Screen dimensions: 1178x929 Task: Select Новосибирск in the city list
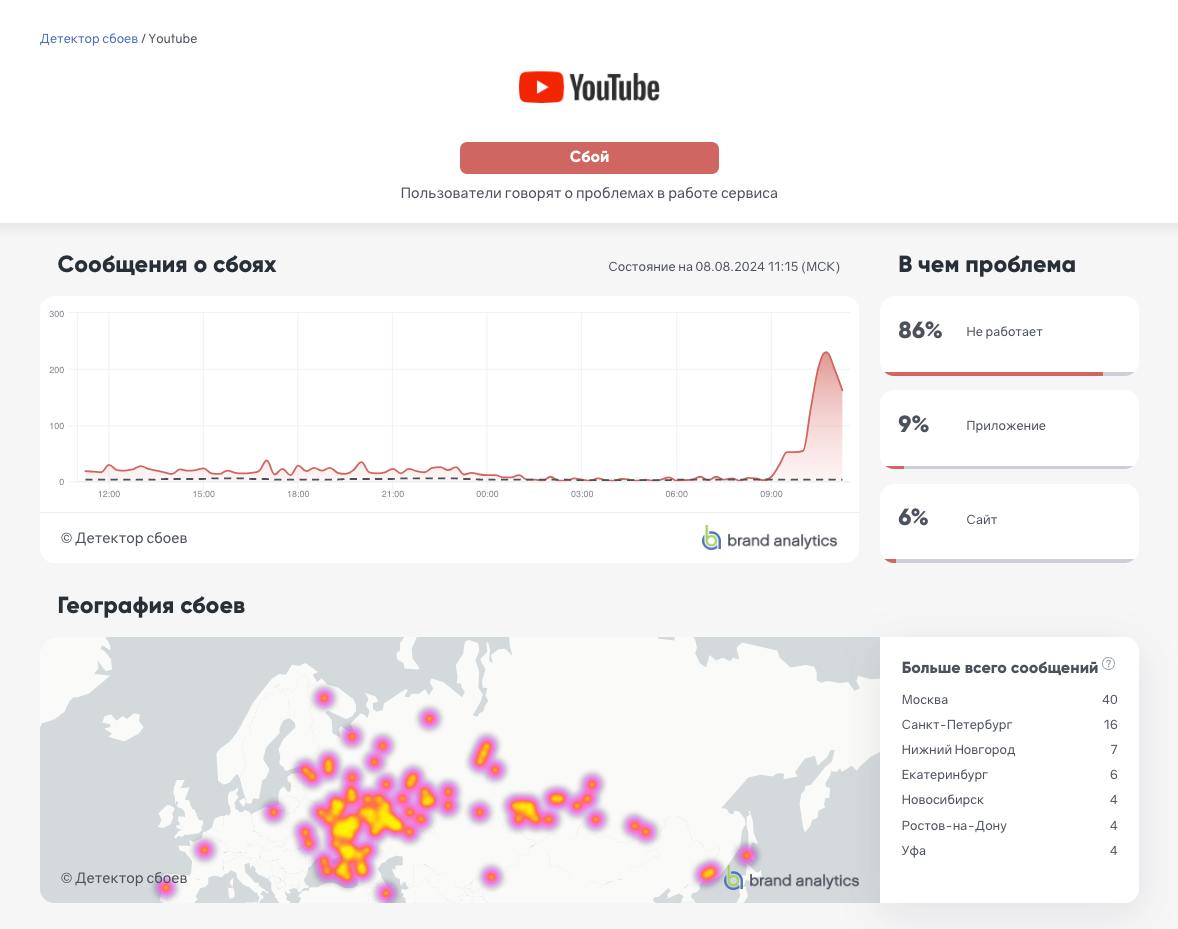(x=943, y=800)
